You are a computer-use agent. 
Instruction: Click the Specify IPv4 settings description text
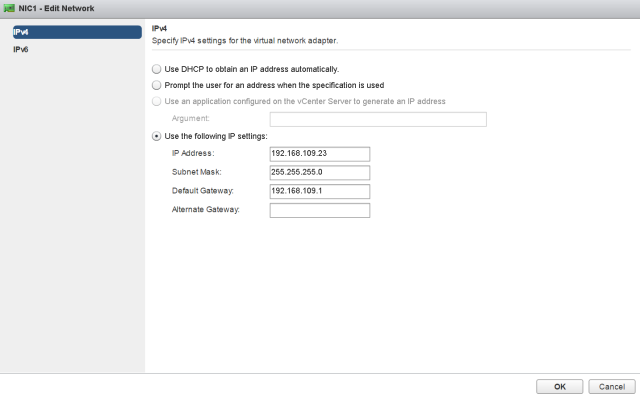(x=245, y=40)
